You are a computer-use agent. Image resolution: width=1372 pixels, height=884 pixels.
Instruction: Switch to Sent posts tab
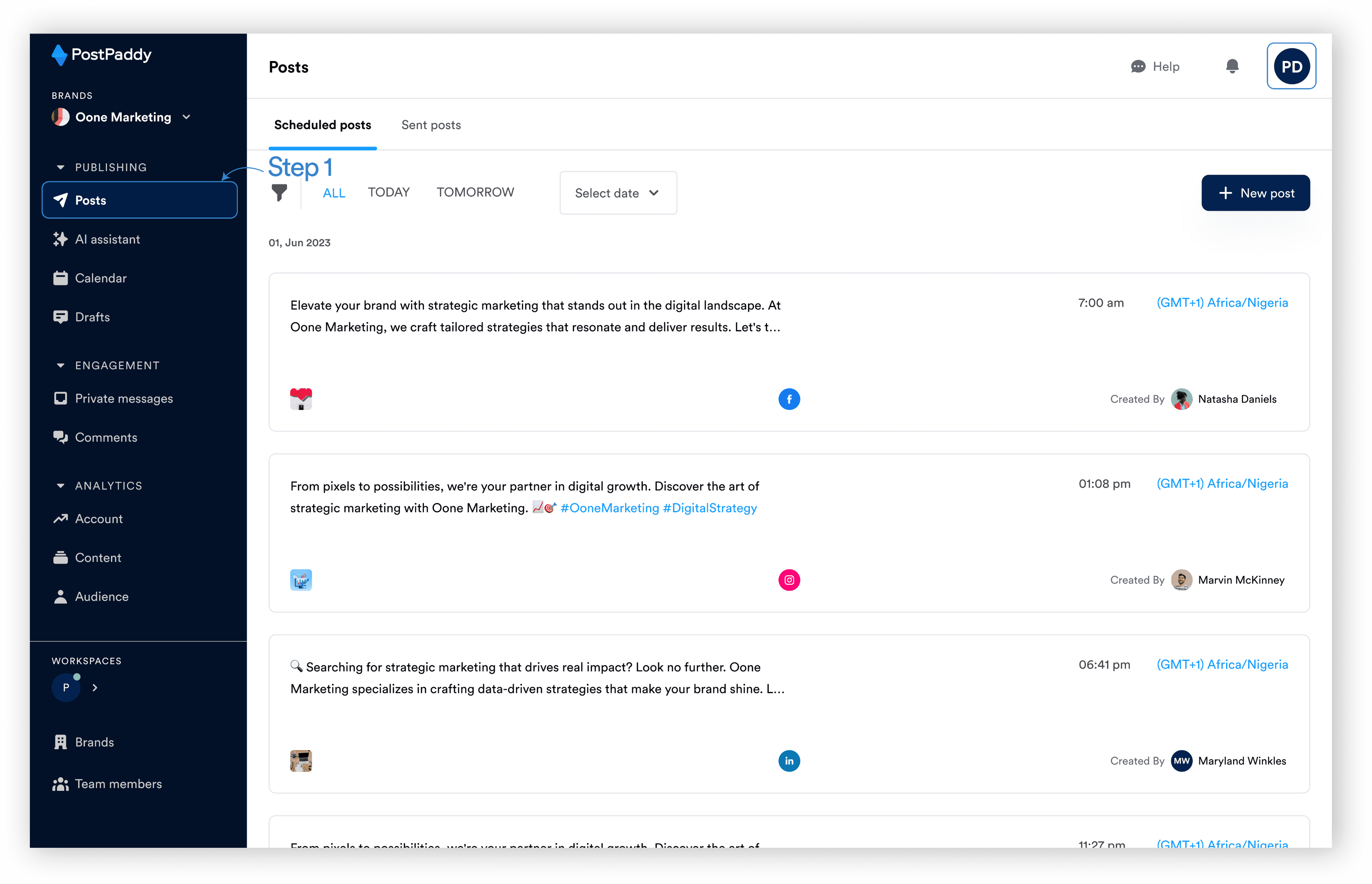(431, 125)
